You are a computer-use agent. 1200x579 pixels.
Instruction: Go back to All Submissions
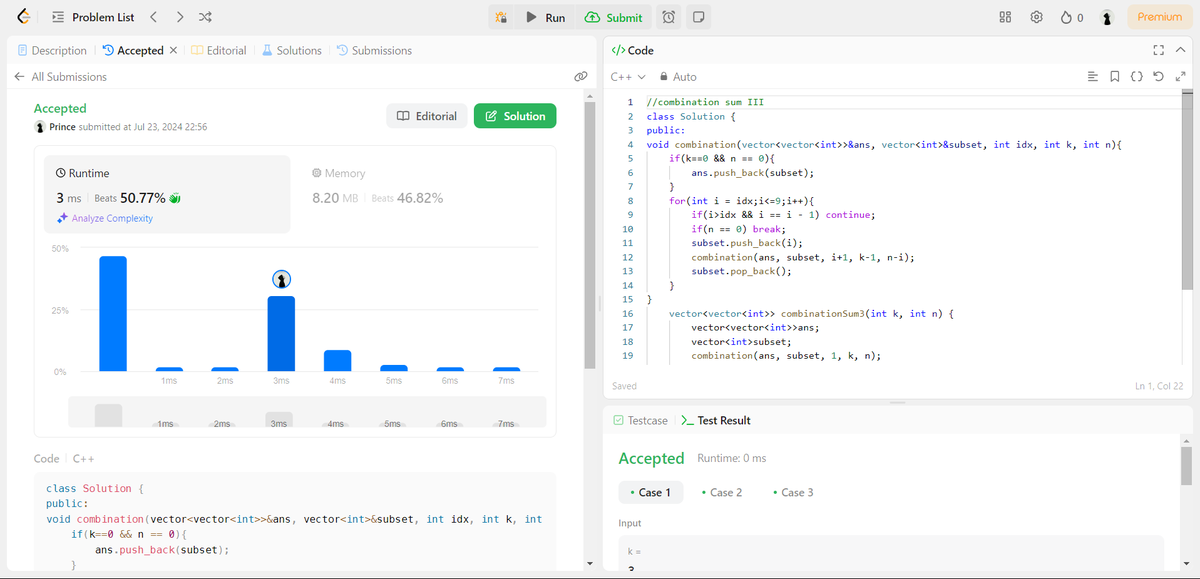coord(60,77)
